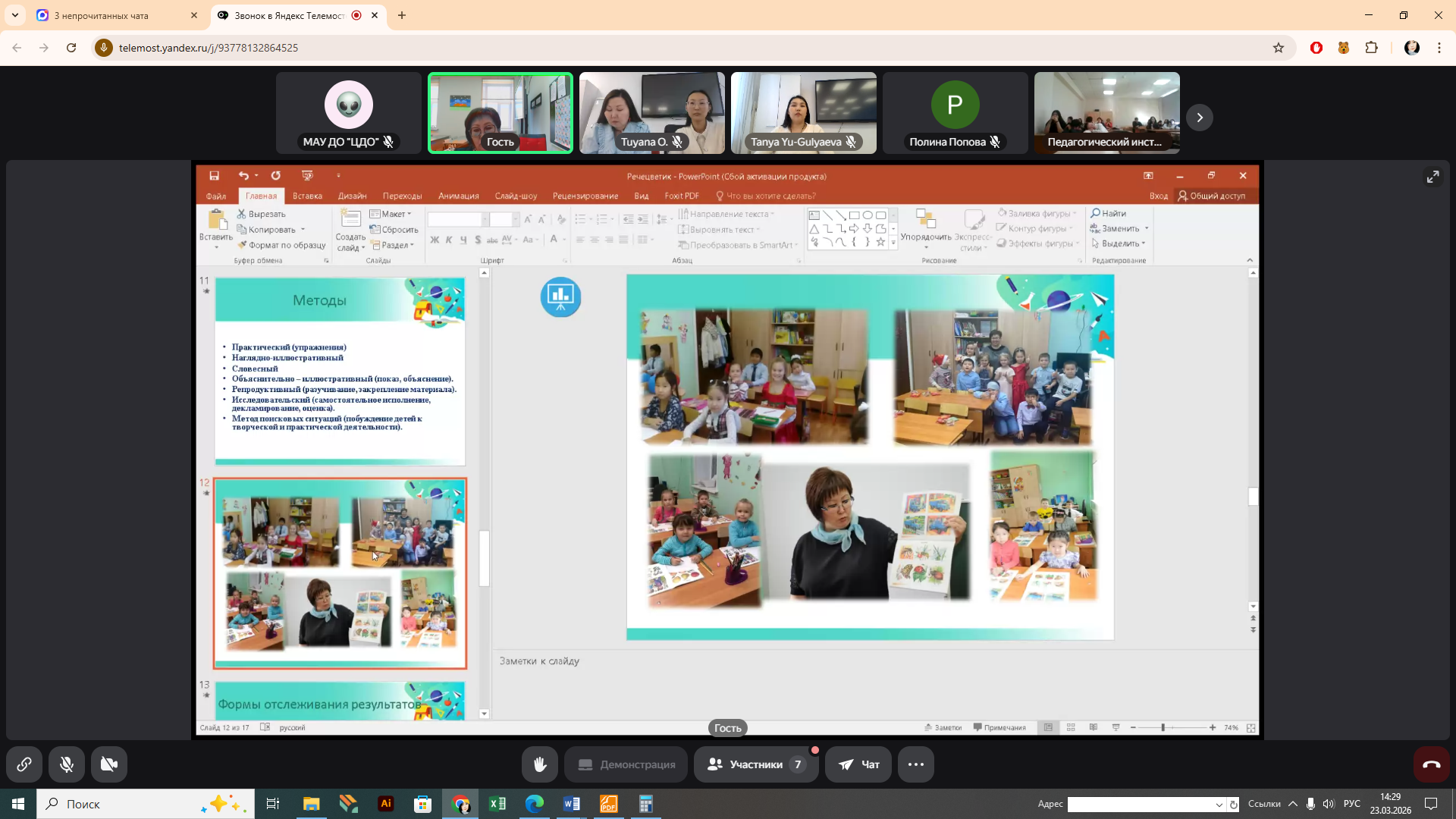Show hidden system tray icons
This screenshot has height=819, width=1456.
pyautogui.click(x=1293, y=804)
